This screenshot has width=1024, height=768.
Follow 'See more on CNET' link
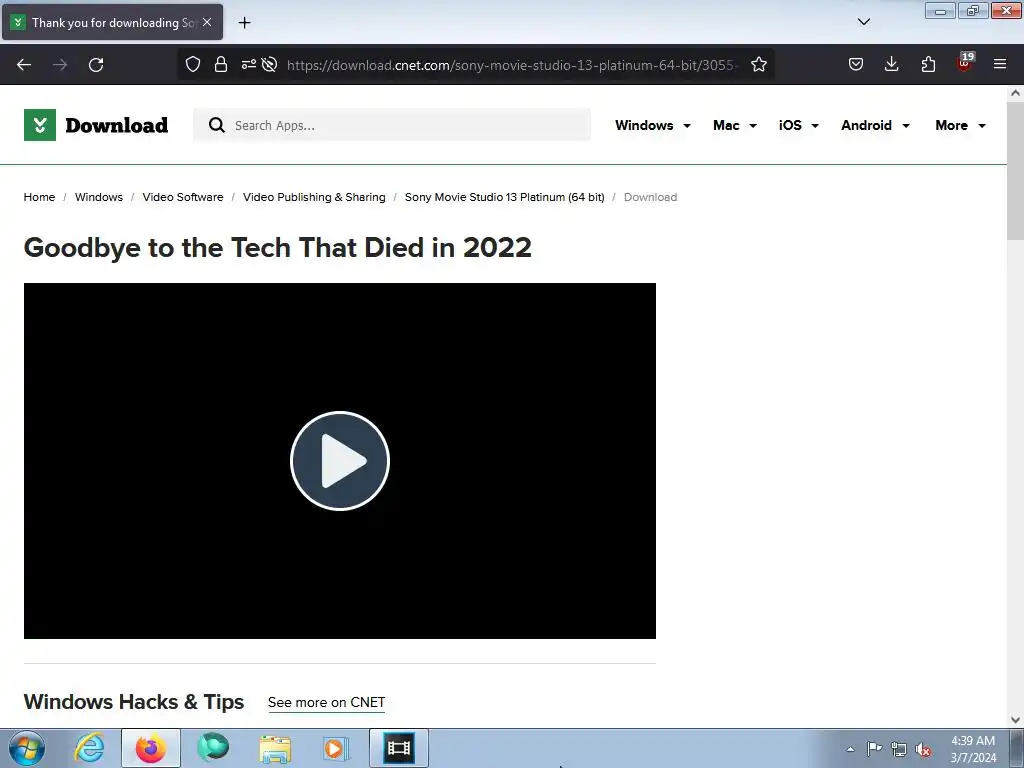(327, 702)
